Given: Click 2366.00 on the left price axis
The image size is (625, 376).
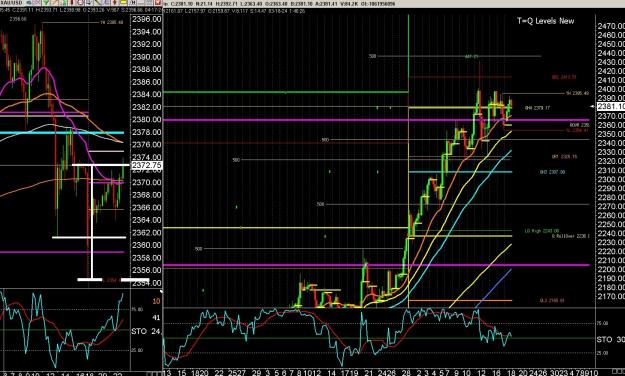Looking at the screenshot, I should (x=147, y=207).
